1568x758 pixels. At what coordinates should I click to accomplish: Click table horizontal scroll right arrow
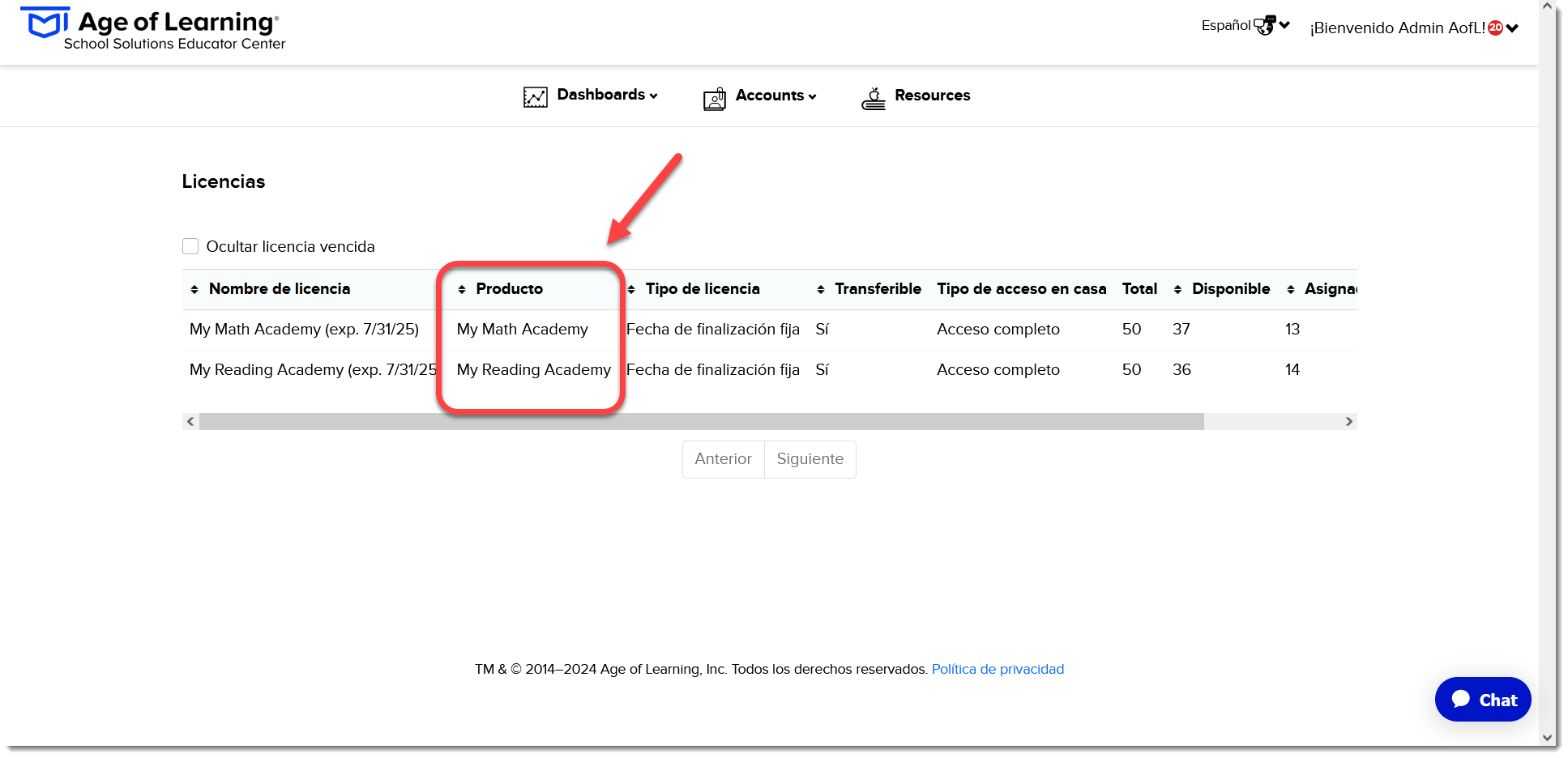pyautogui.click(x=1349, y=421)
